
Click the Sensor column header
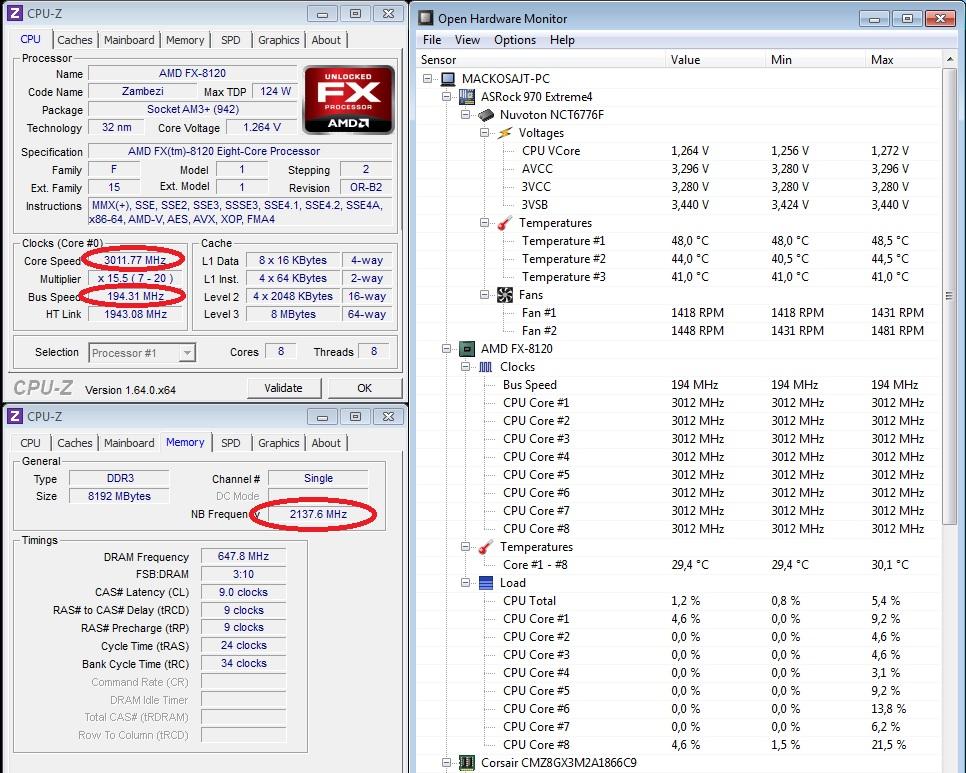point(542,60)
